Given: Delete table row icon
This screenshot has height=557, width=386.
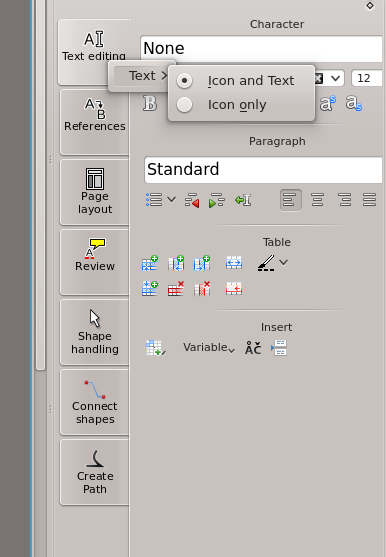Looking at the screenshot, I should point(176,288).
